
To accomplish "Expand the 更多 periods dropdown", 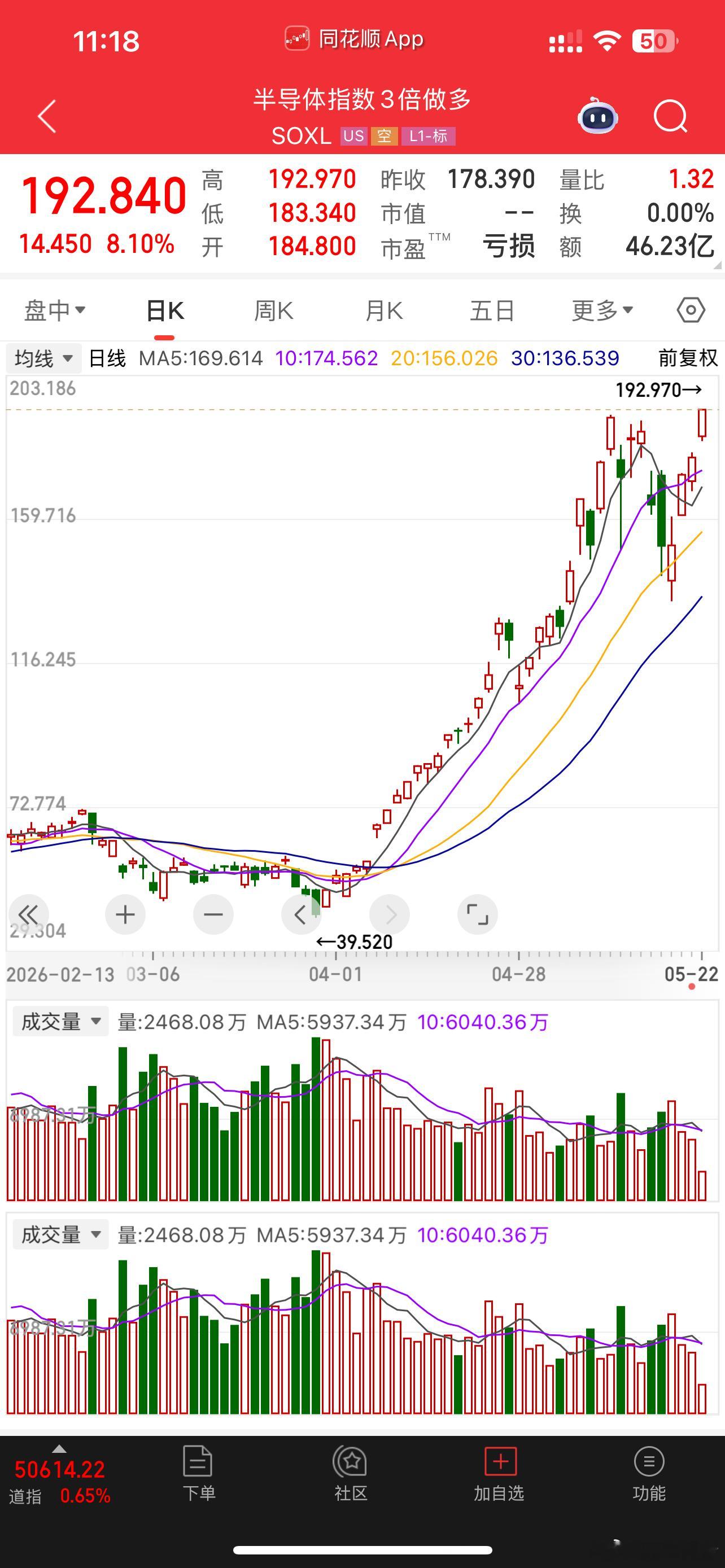I will (x=602, y=310).
